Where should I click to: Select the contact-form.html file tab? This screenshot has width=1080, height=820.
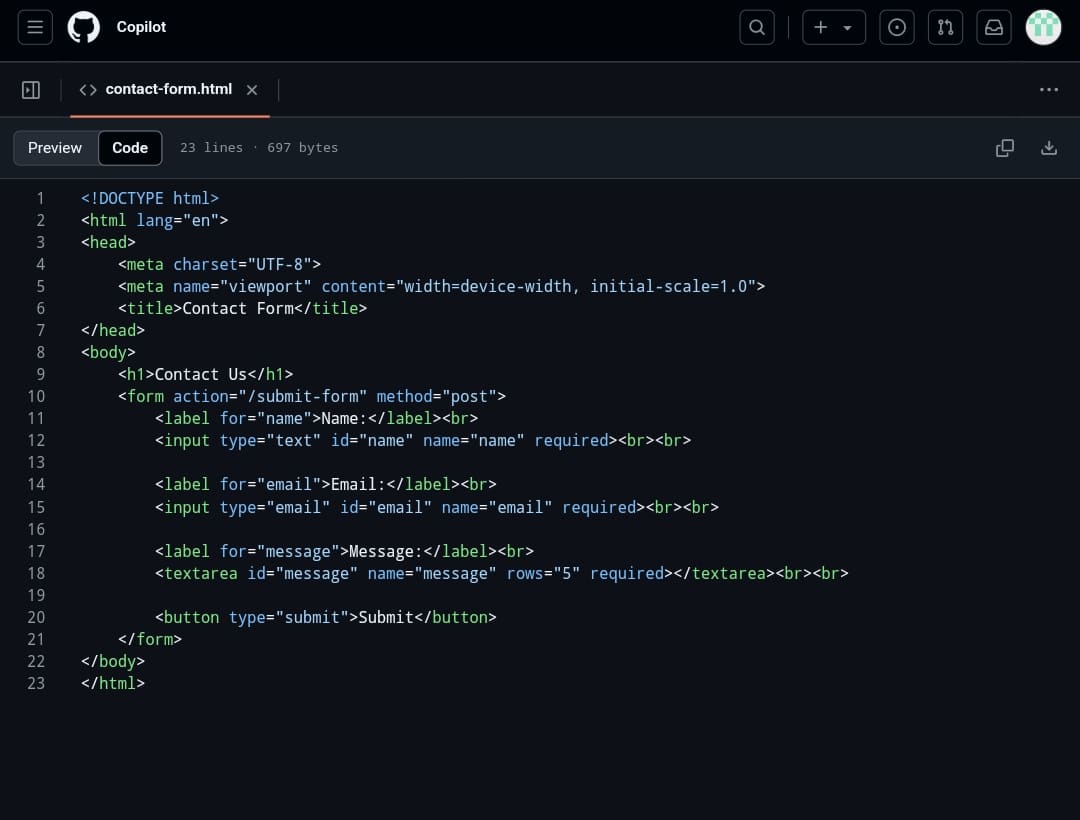click(x=169, y=90)
